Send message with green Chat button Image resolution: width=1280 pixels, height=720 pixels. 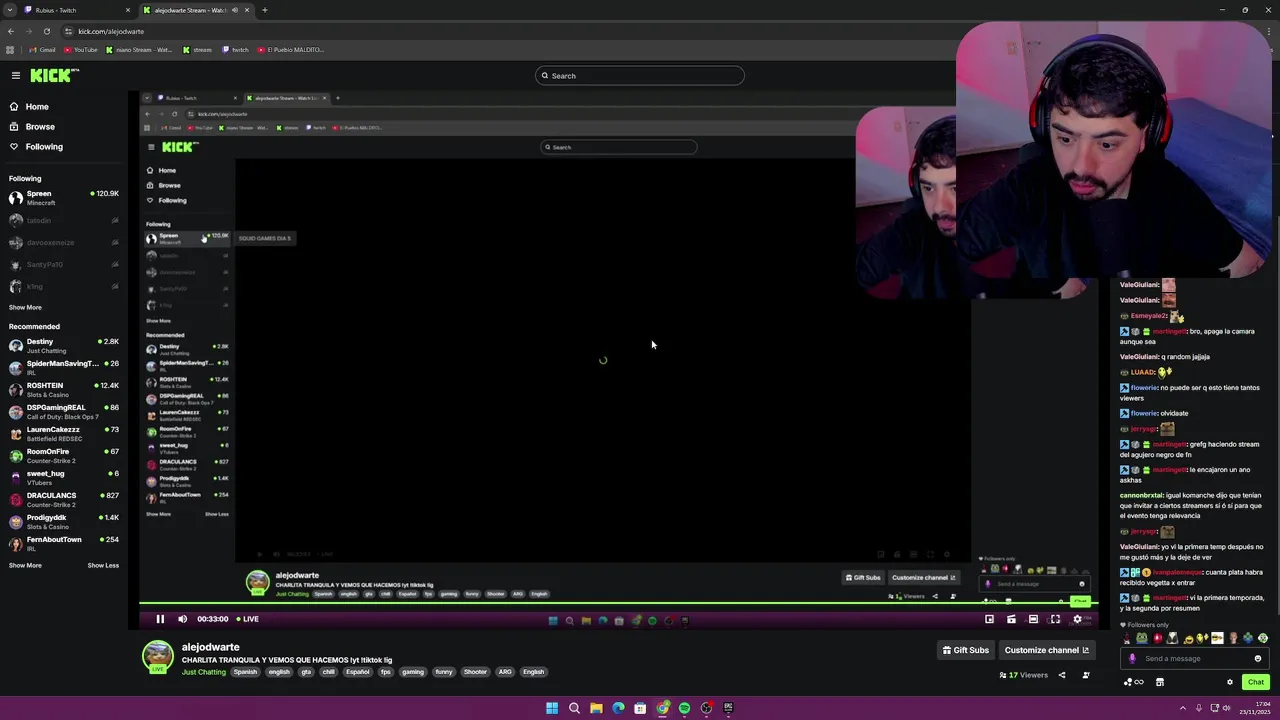click(x=1256, y=682)
